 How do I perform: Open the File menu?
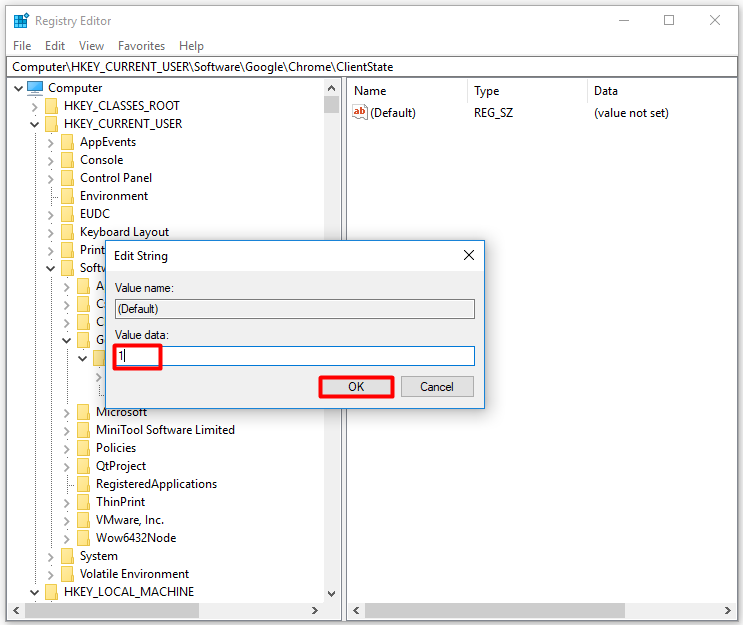[x=22, y=46]
